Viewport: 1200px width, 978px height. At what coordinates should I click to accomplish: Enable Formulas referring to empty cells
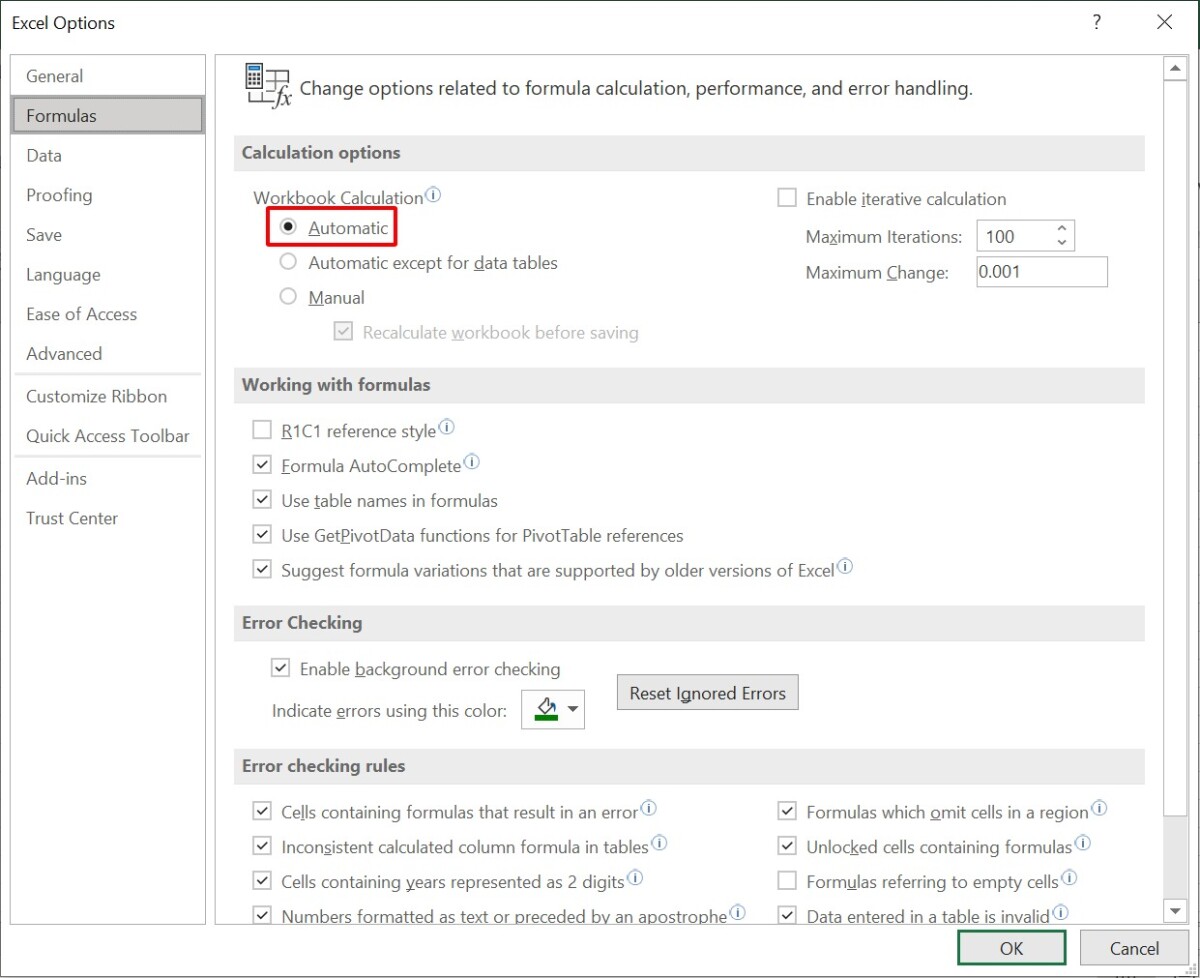(787, 881)
